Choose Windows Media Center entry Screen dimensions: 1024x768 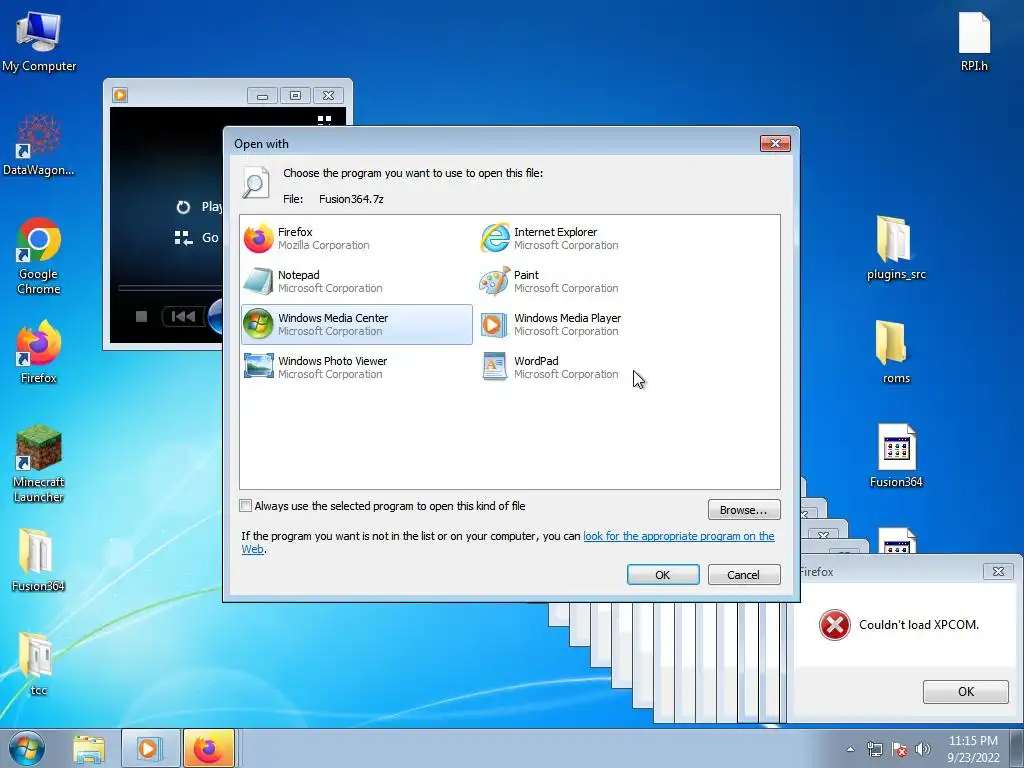(357, 324)
